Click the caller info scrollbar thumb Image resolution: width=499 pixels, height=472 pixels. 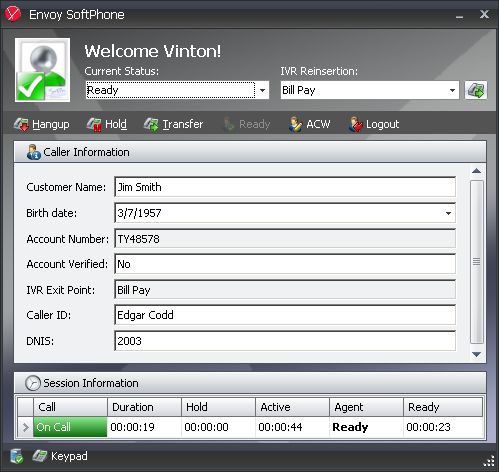click(x=477, y=262)
